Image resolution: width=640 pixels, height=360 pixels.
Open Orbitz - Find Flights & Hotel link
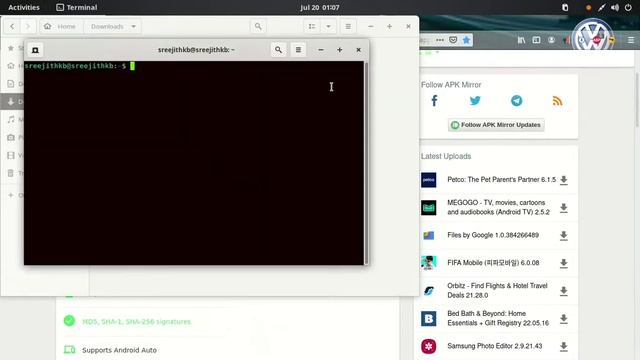[x=497, y=291]
